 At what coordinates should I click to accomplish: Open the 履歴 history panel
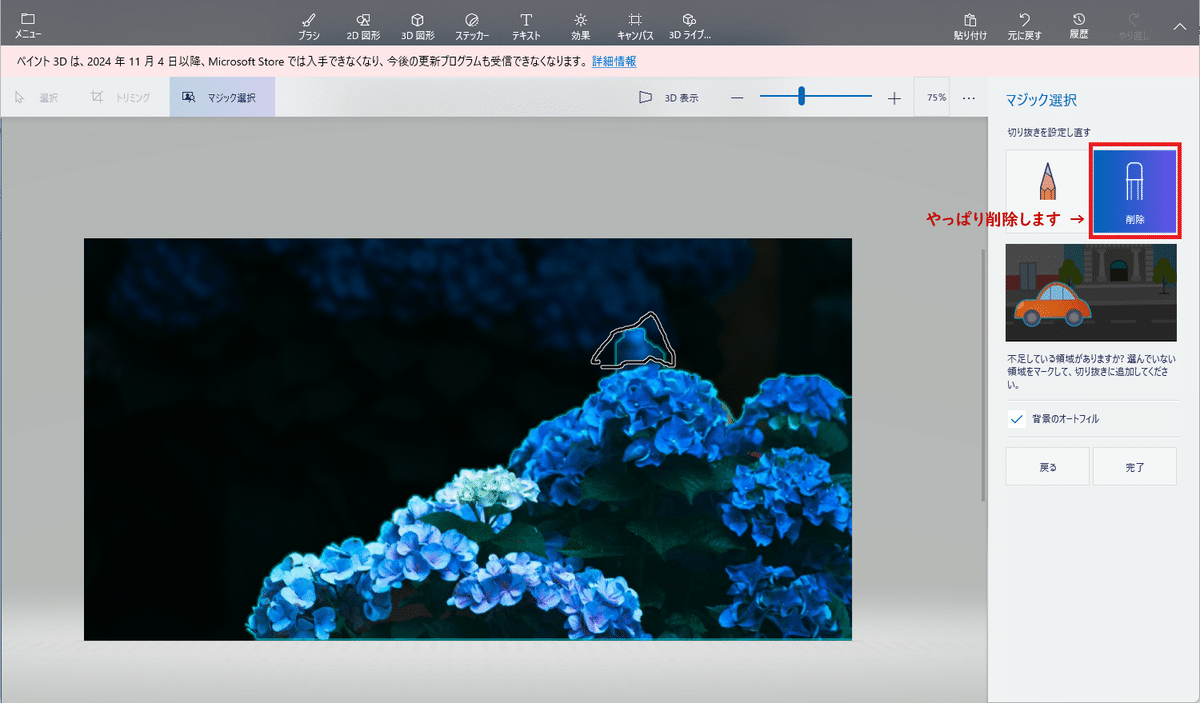pyautogui.click(x=1079, y=25)
